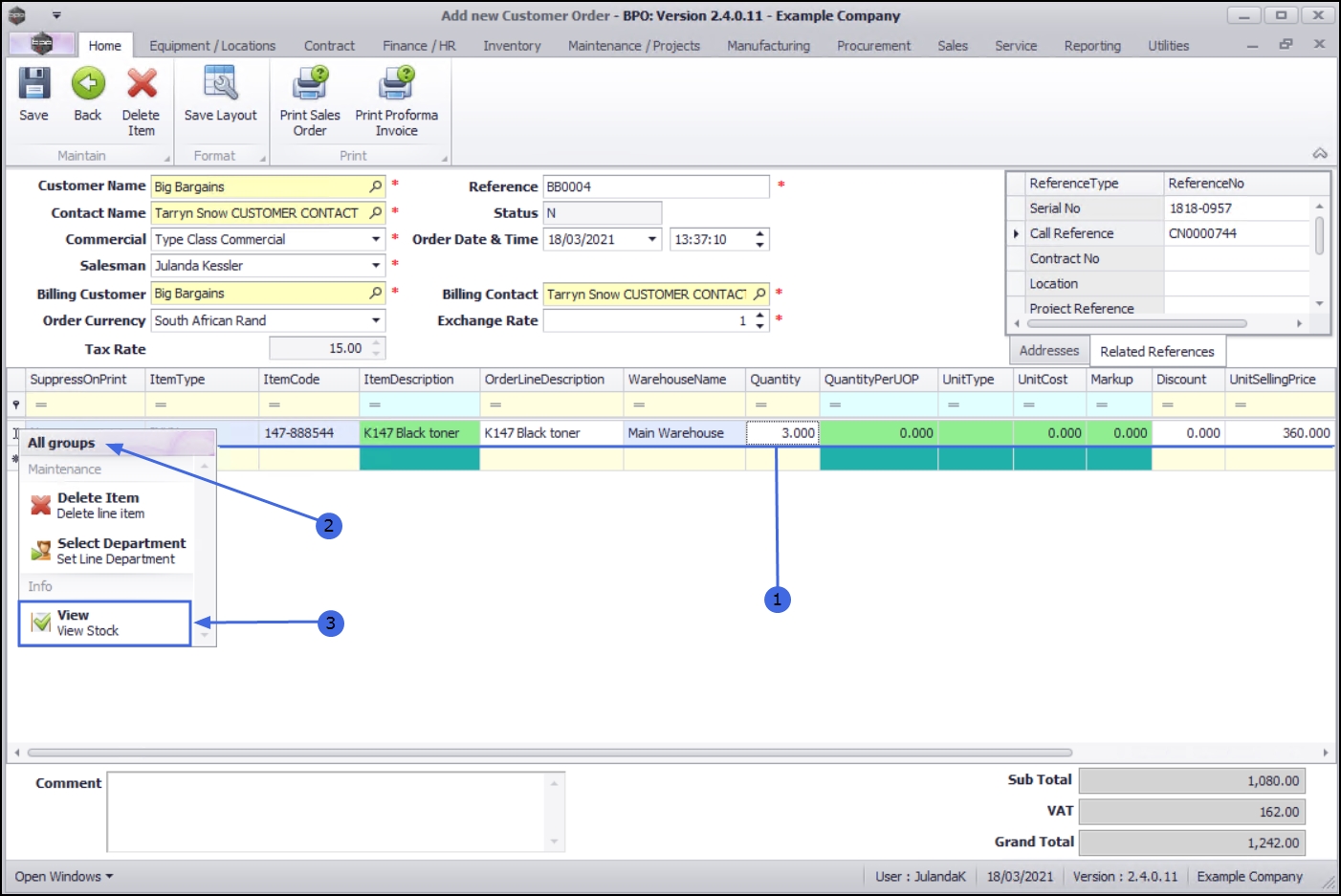Open the Order Date calendar dropdown

tap(652, 239)
